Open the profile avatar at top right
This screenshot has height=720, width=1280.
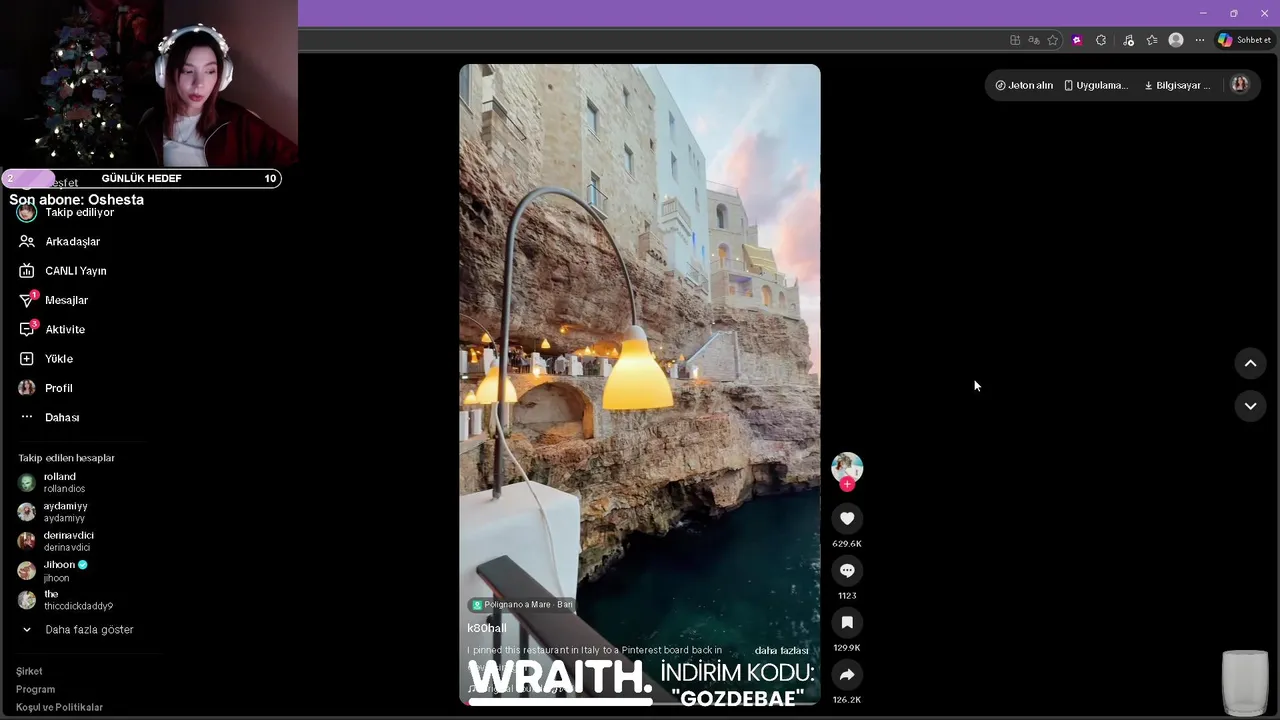coord(1240,85)
